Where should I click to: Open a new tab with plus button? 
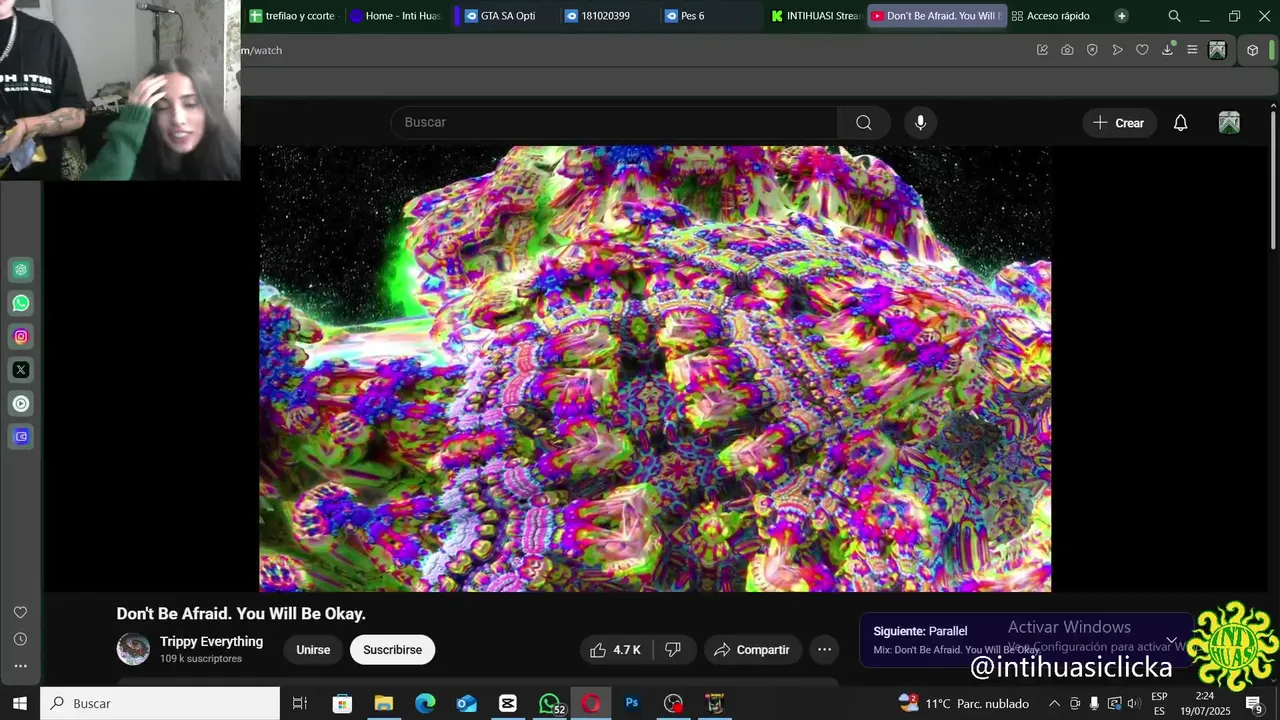(x=1121, y=16)
